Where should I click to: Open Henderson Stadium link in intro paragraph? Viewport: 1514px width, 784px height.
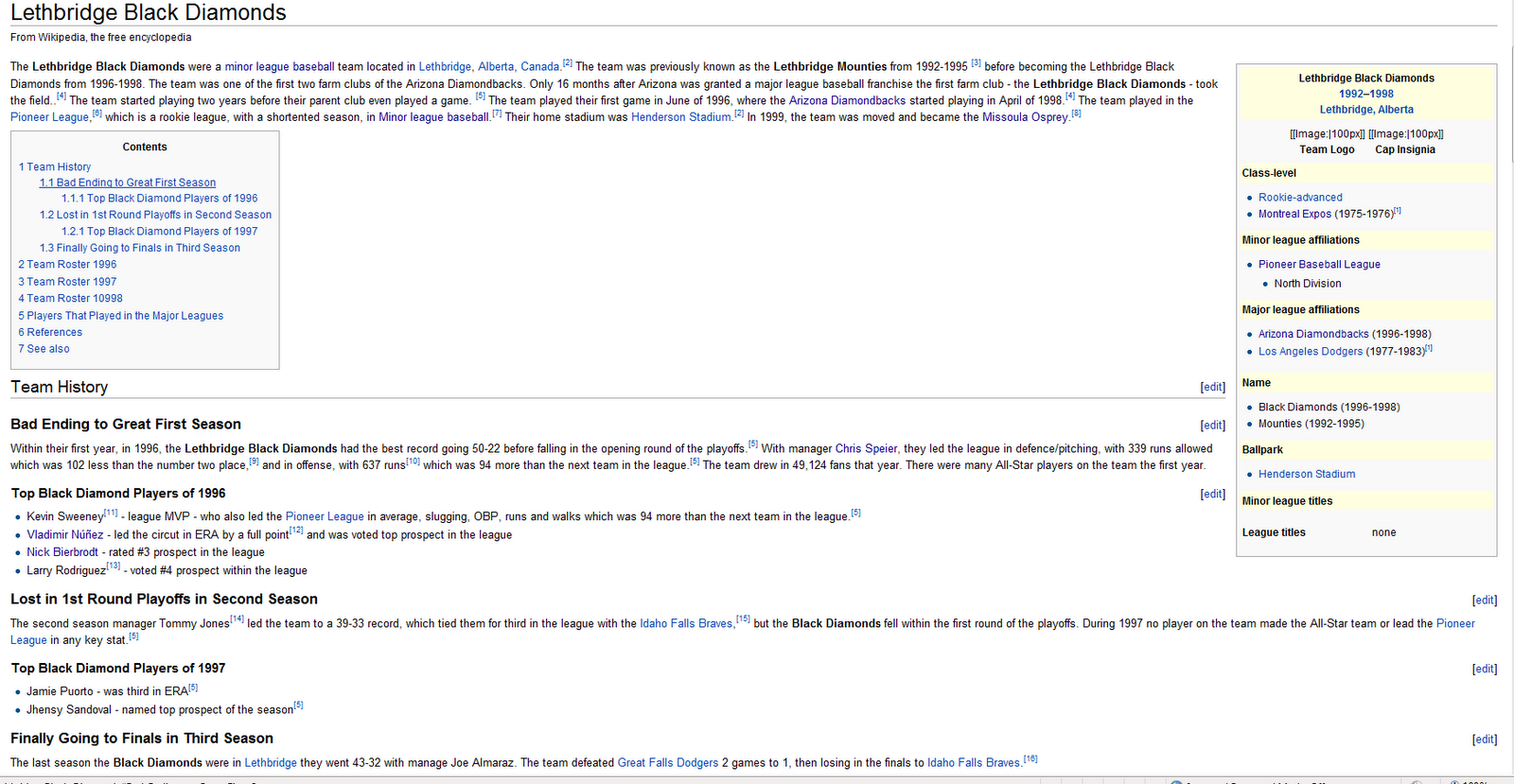pyautogui.click(x=681, y=117)
